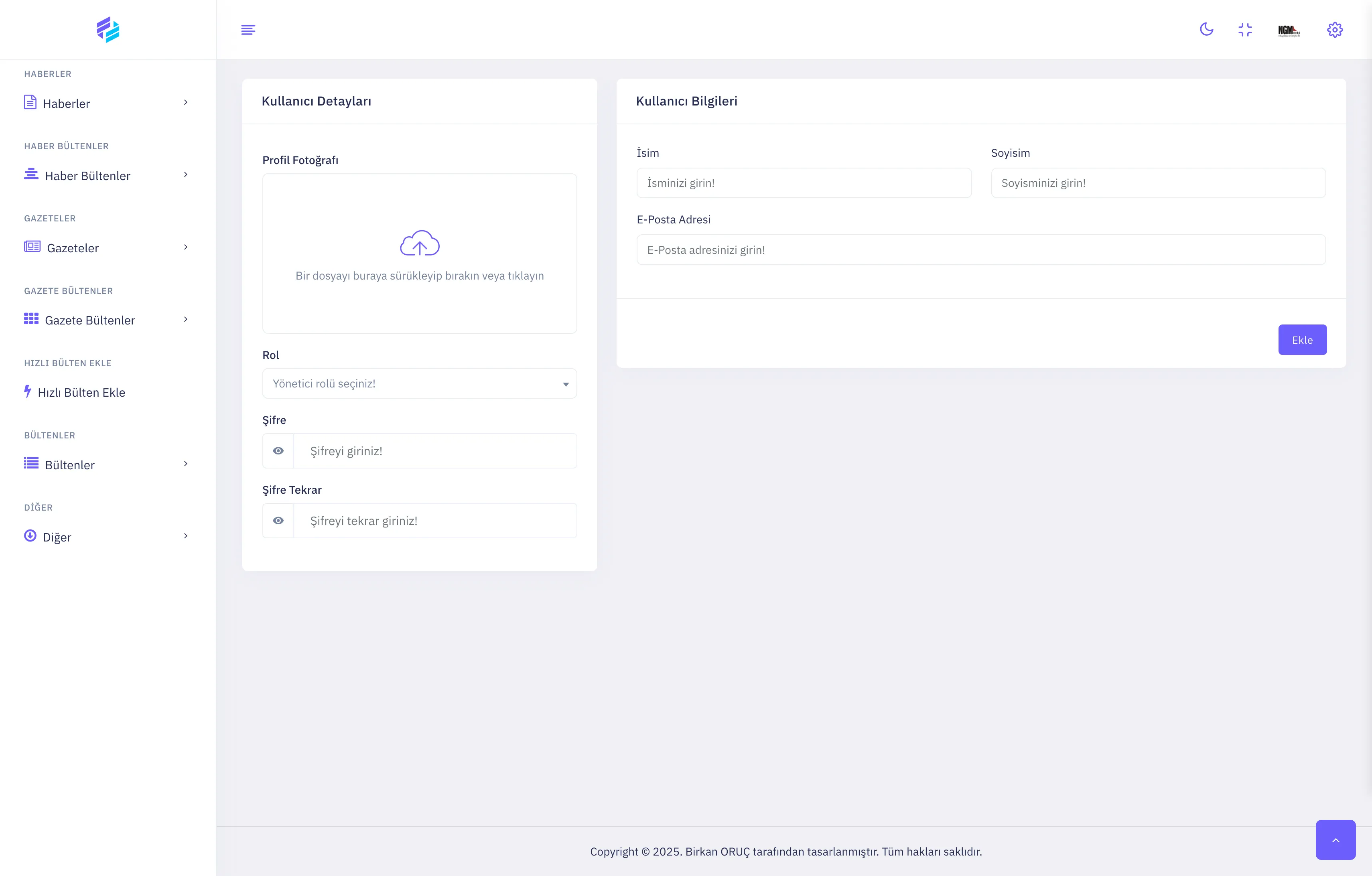Viewport: 1372px width, 876px height.
Task: Click the cloud upload icon
Action: coord(419,244)
